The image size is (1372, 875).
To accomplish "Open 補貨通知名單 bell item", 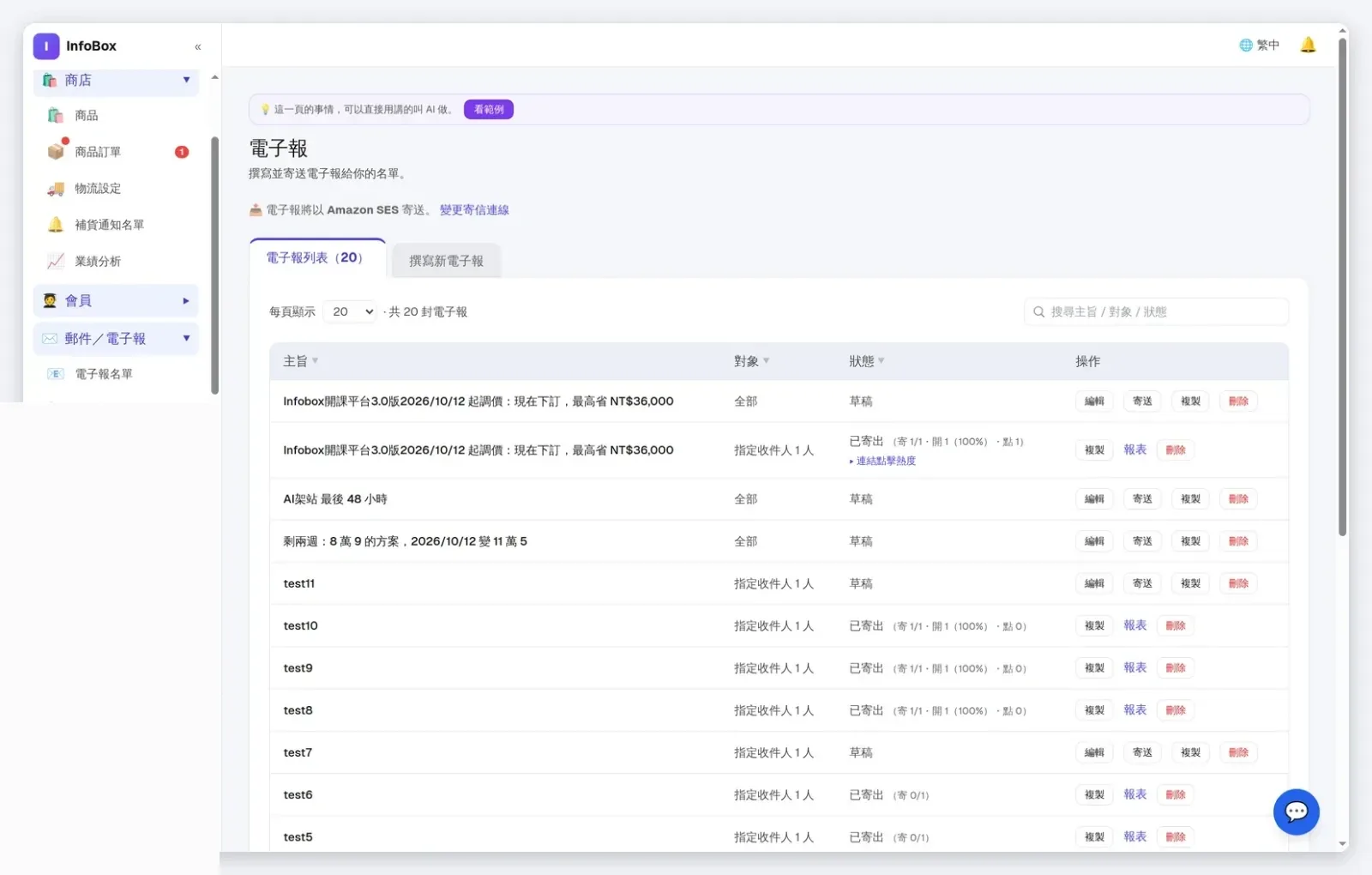I will [109, 225].
